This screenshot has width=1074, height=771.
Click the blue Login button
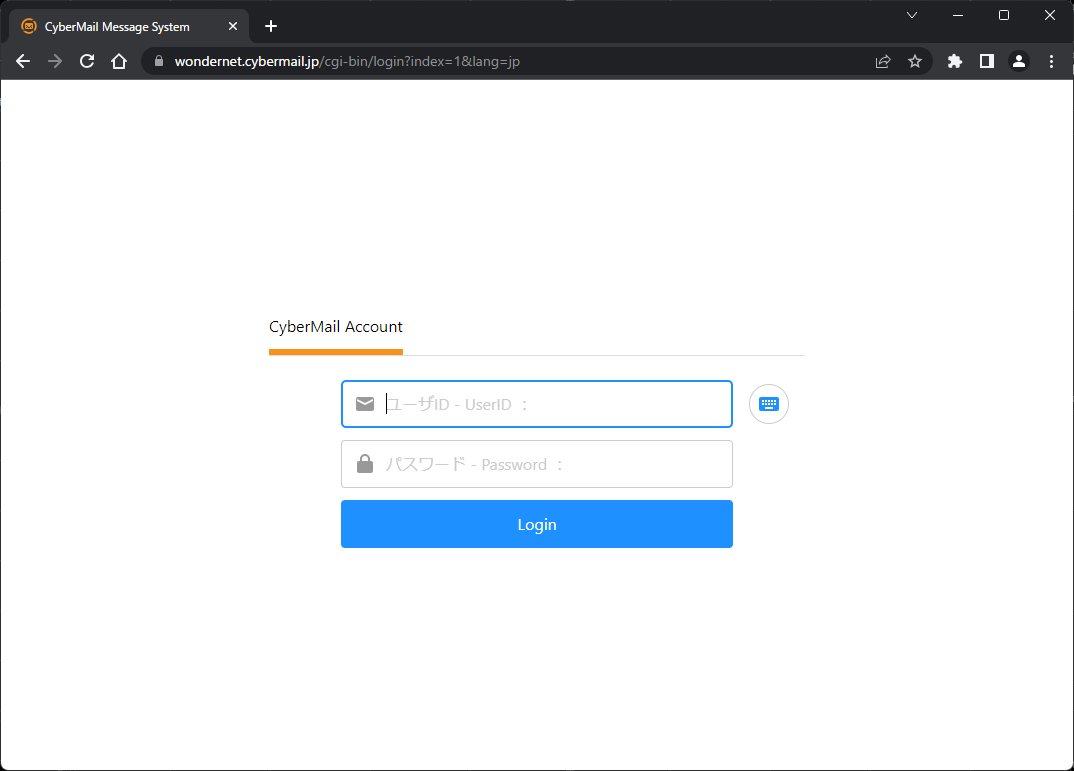coord(537,524)
